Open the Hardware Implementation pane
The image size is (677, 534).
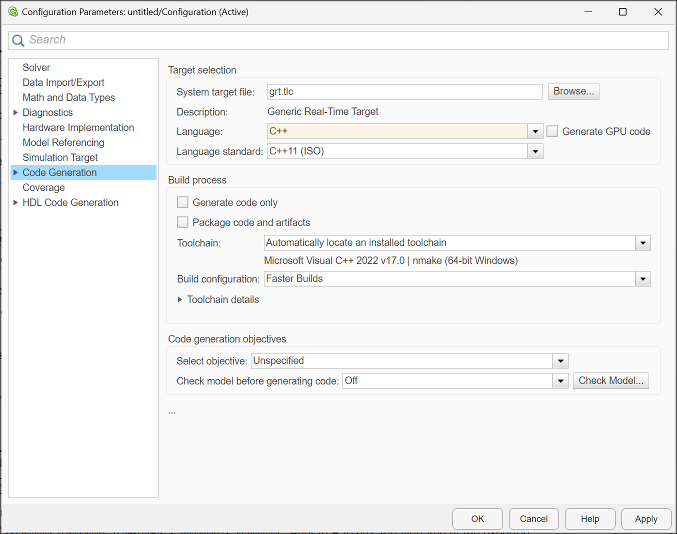point(78,128)
